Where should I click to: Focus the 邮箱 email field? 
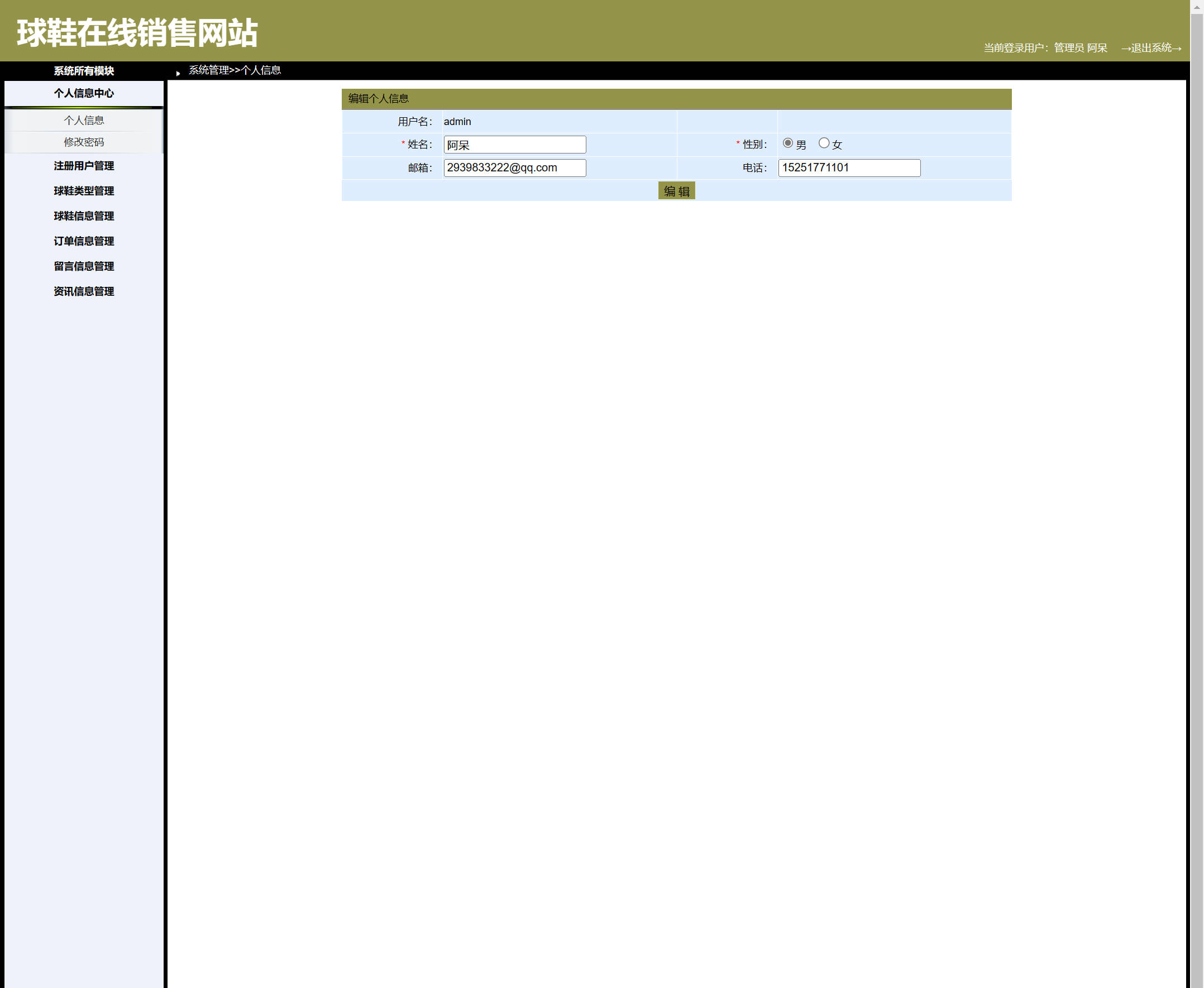[x=514, y=168]
